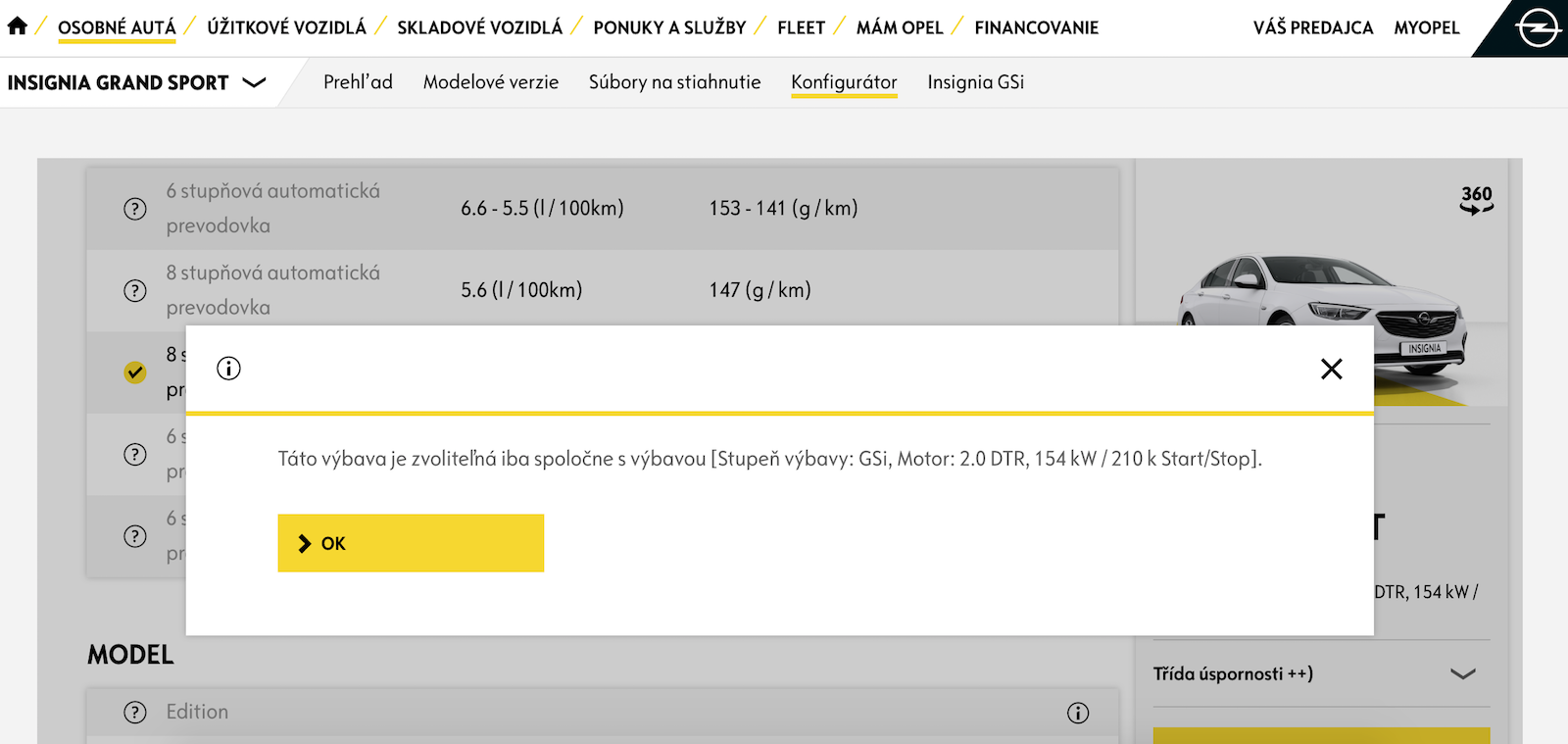Image resolution: width=1568 pixels, height=744 pixels.
Task: Open the 360 degree view
Action: click(x=1476, y=200)
